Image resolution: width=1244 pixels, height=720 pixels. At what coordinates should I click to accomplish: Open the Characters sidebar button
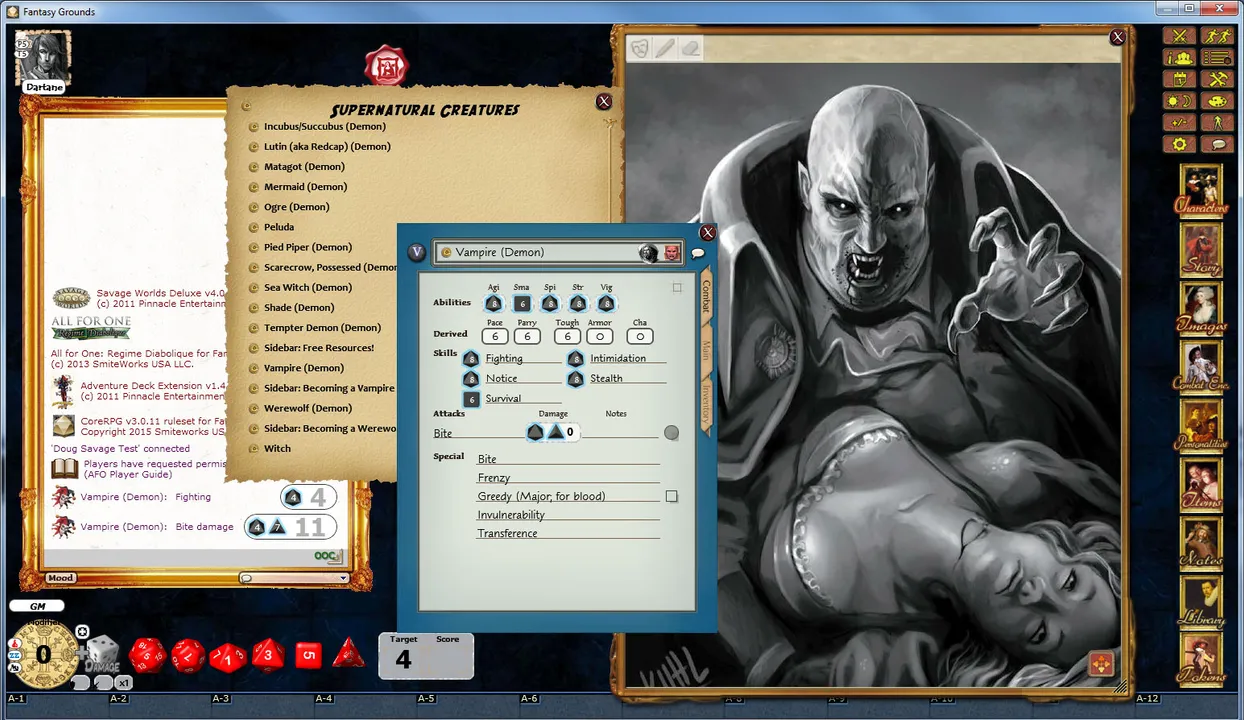coord(1201,189)
